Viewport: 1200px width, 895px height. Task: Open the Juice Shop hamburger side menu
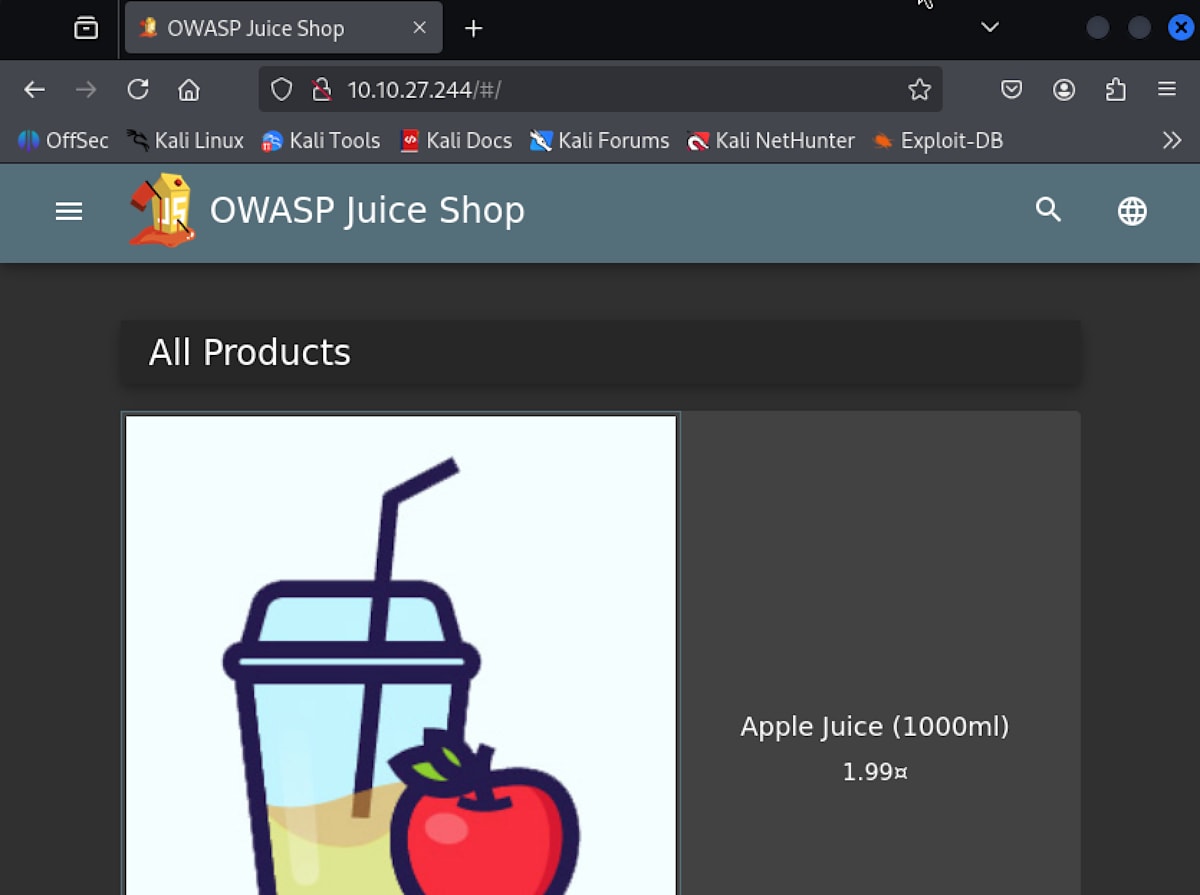pyautogui.click(x=69, y=211)
